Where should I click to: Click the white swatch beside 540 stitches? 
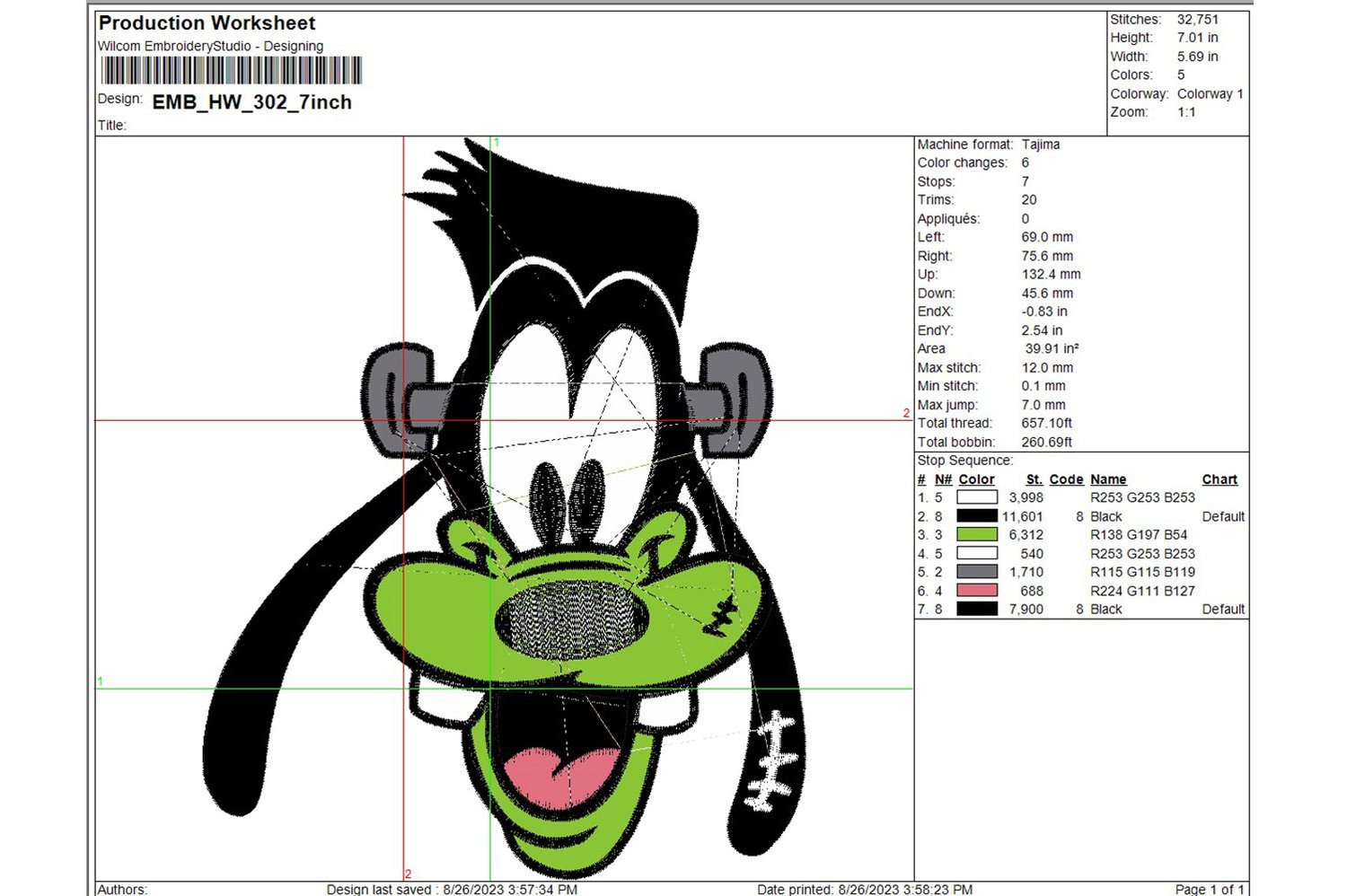[x=977, y=553]
